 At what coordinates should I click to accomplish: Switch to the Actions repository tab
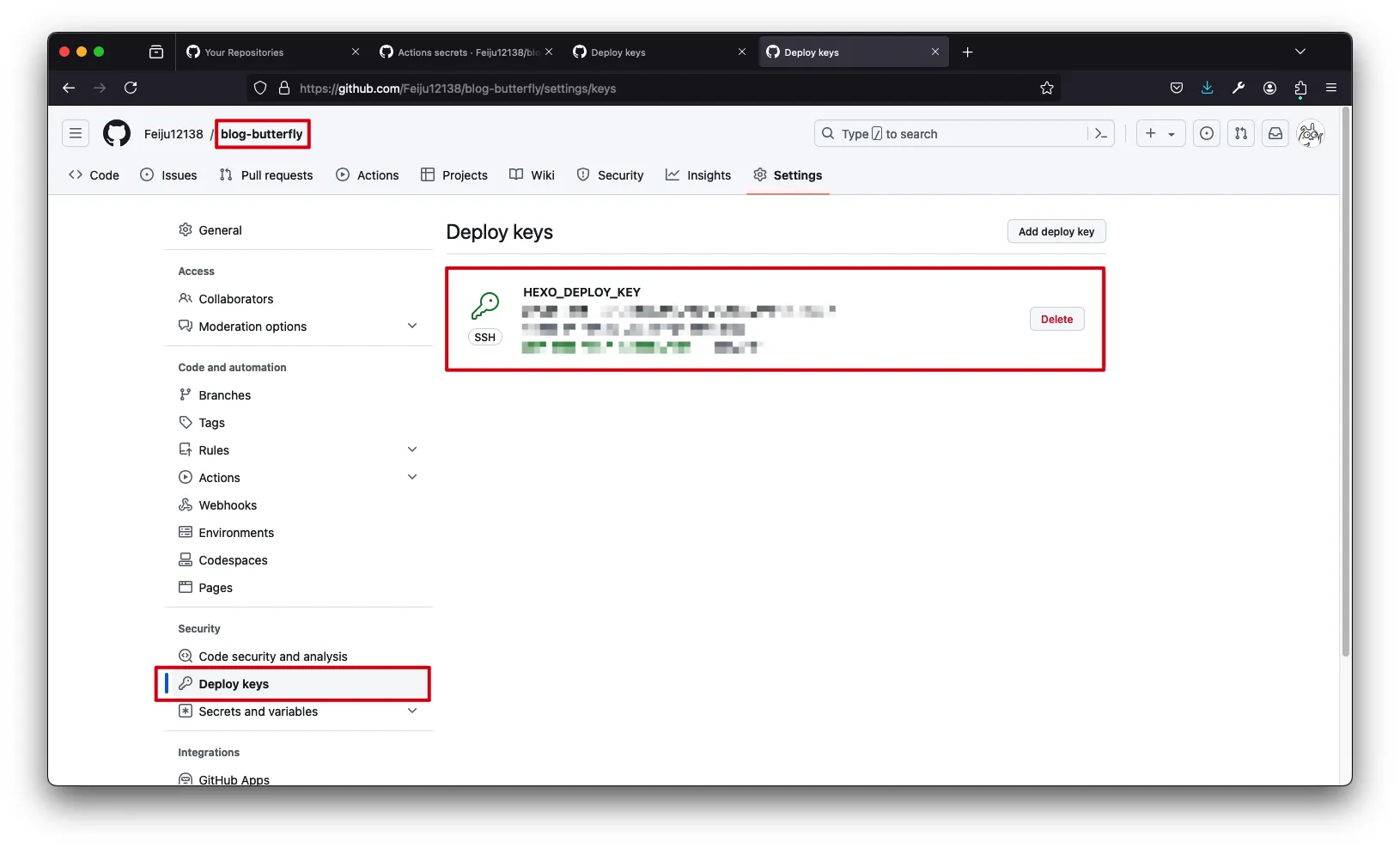(368, 175)
